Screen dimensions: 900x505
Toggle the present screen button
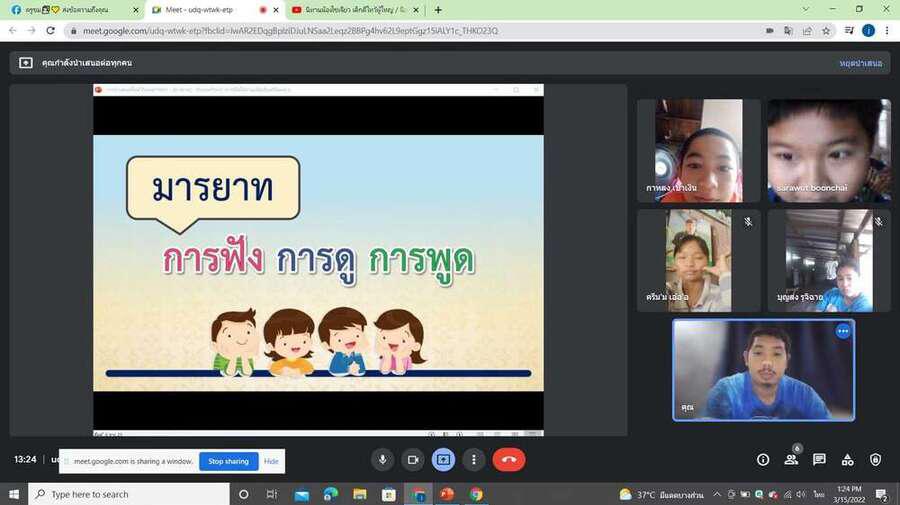click(444, 459)
